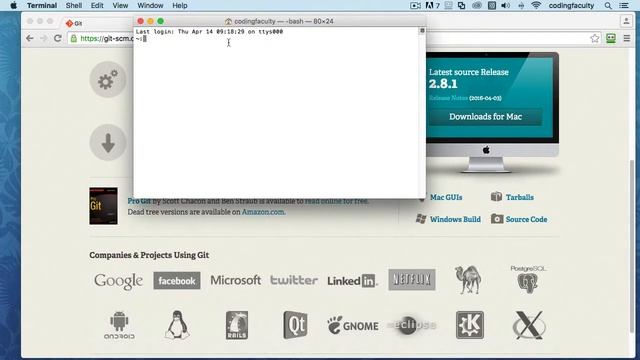Open the Amazon.com link
640x360 pixels.
coord(263,212)
